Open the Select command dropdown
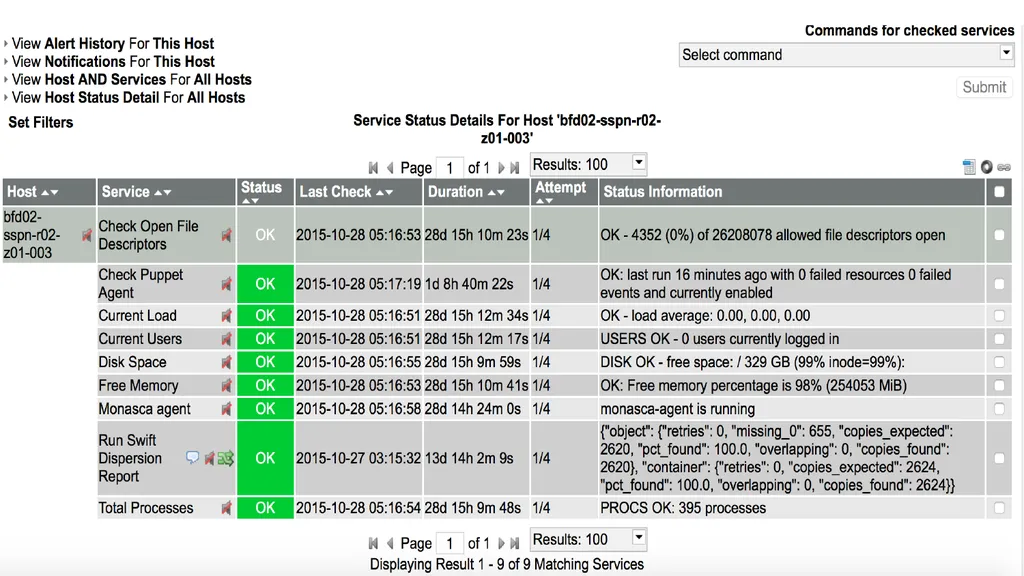Viewport: 1024px width, 576px height. pos(846,55)
